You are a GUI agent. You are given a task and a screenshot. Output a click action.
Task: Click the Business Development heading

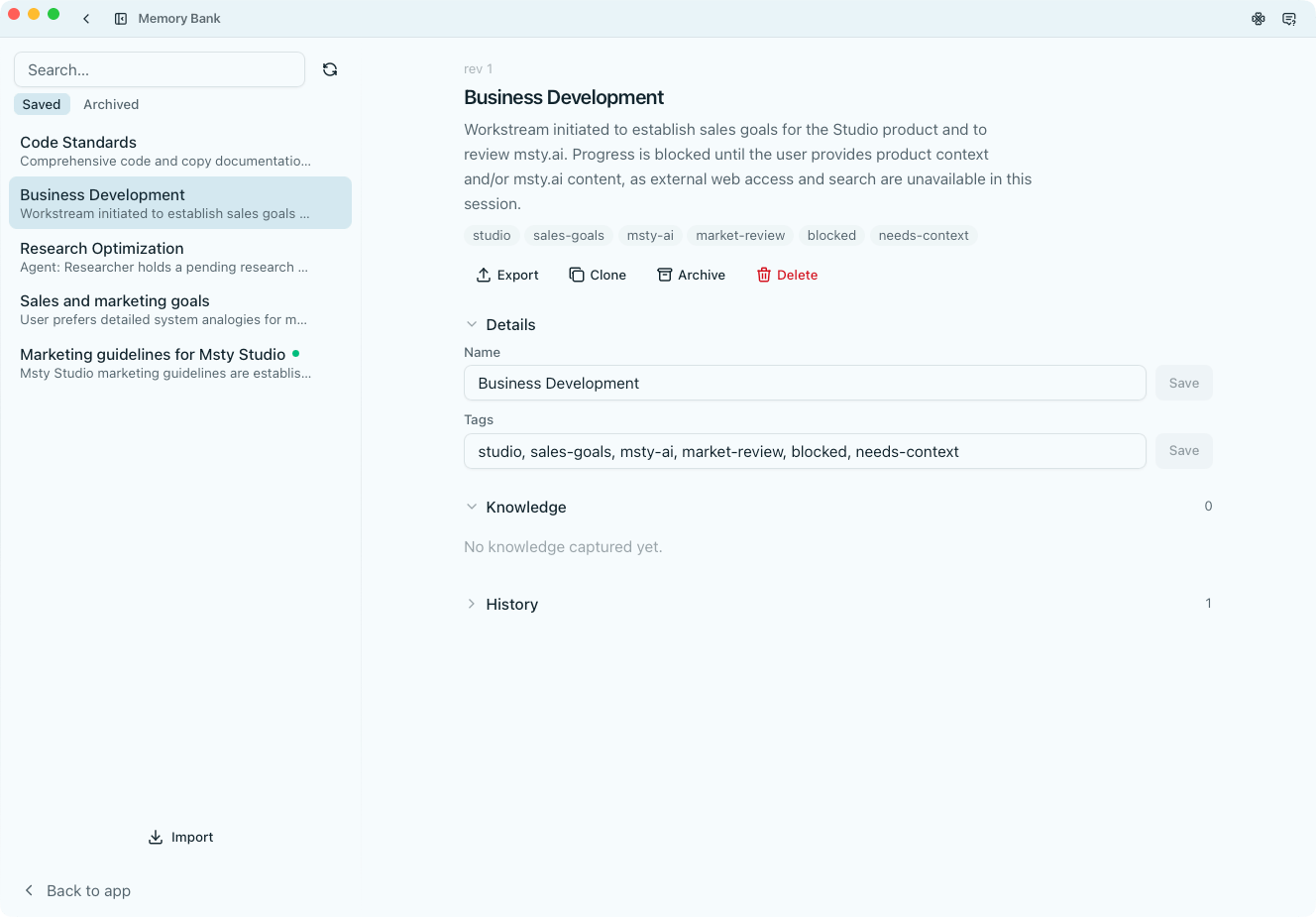(x=564, y=97)
